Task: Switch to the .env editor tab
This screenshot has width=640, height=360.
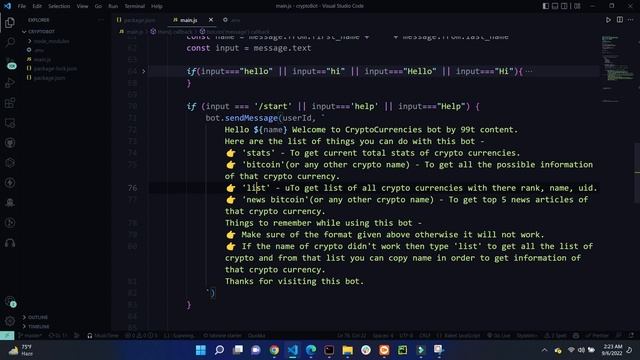Action: pos(232,20)
